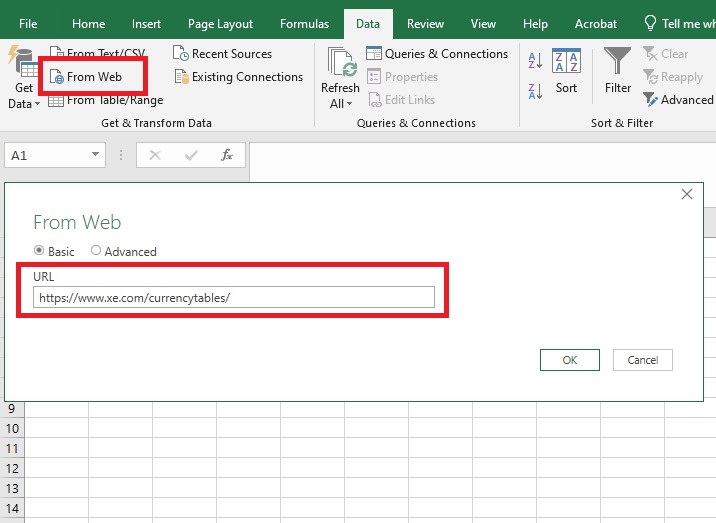
Task: Click the formula bar cancel X icon
Action: [155, 155]
